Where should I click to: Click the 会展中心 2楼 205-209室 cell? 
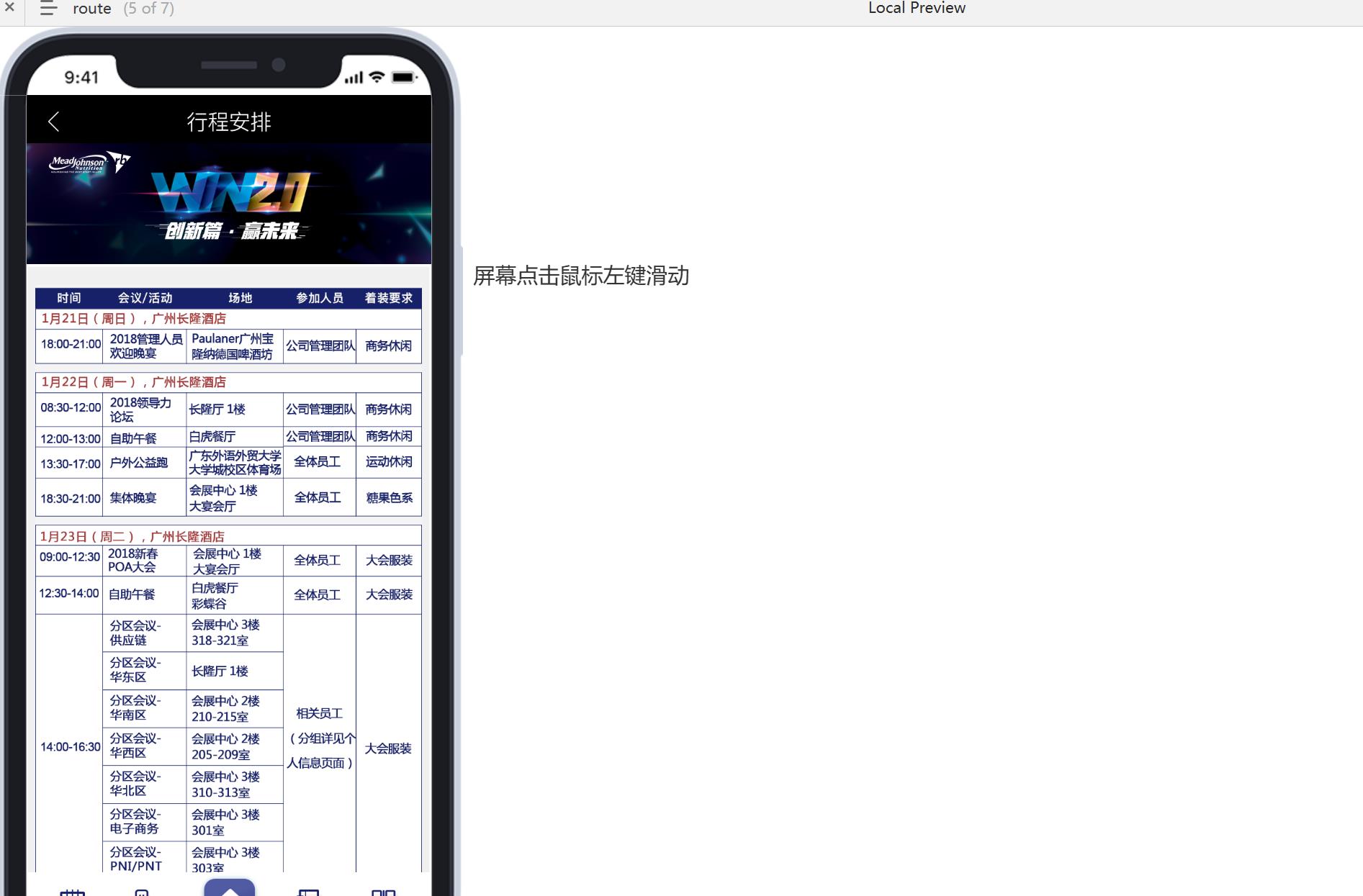click(x=235, y=746)
